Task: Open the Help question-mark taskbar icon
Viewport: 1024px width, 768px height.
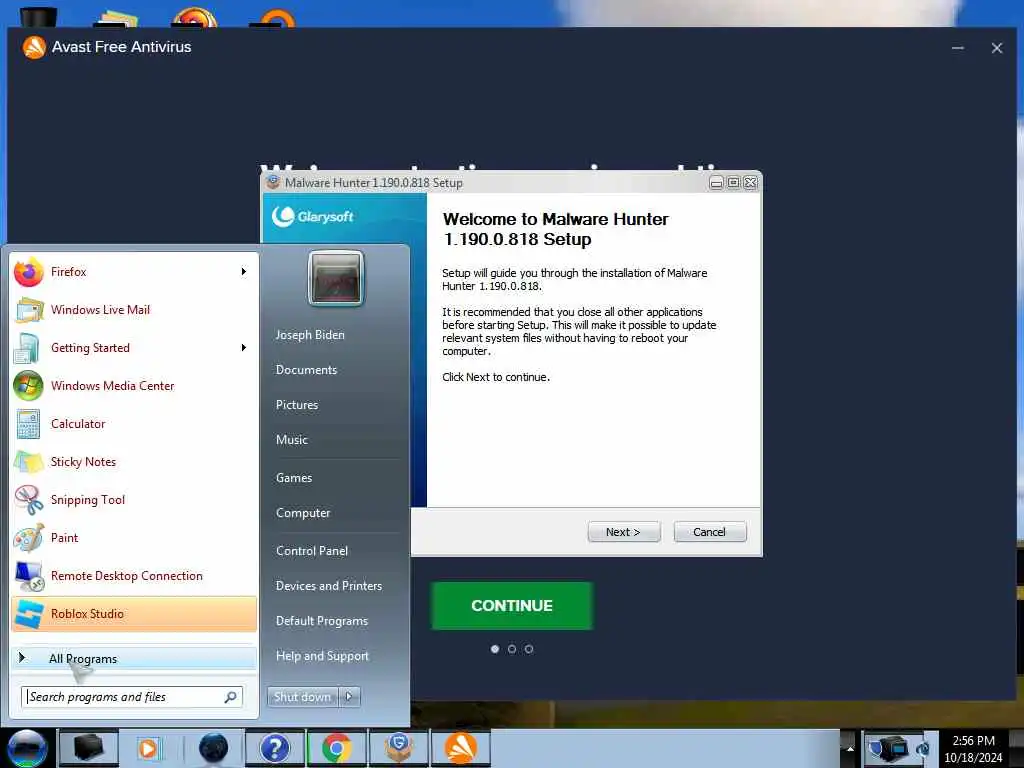Action: tap(274, 748)
